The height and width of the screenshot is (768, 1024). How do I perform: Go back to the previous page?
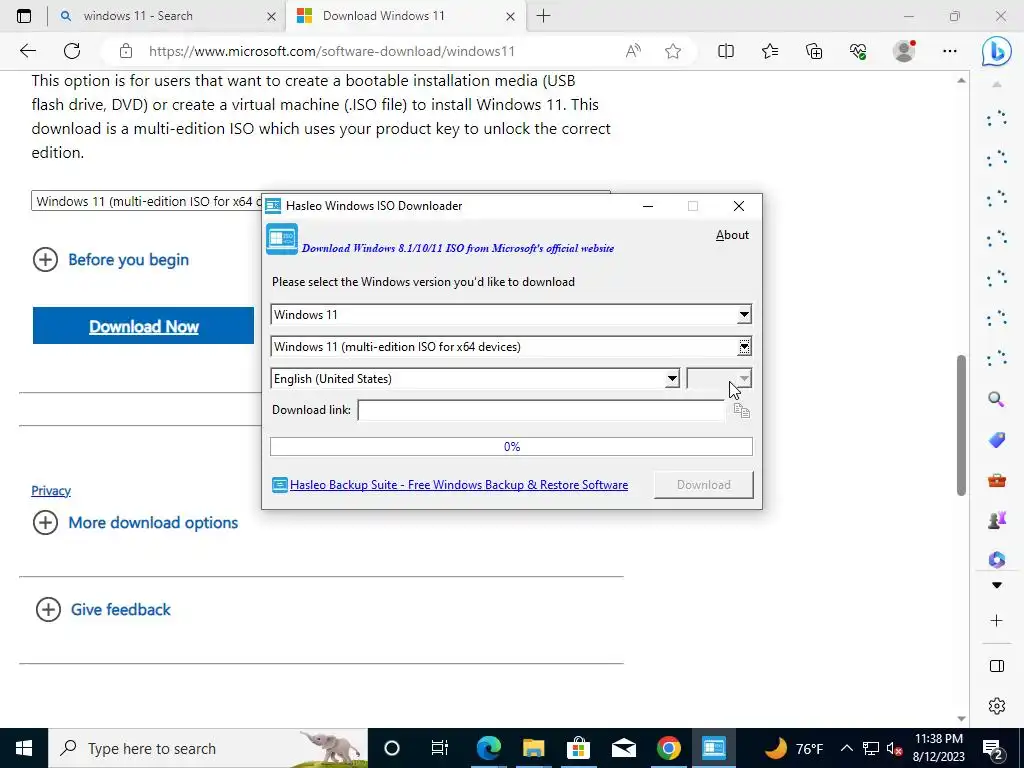pyautogui.click(x=27, y=51)
